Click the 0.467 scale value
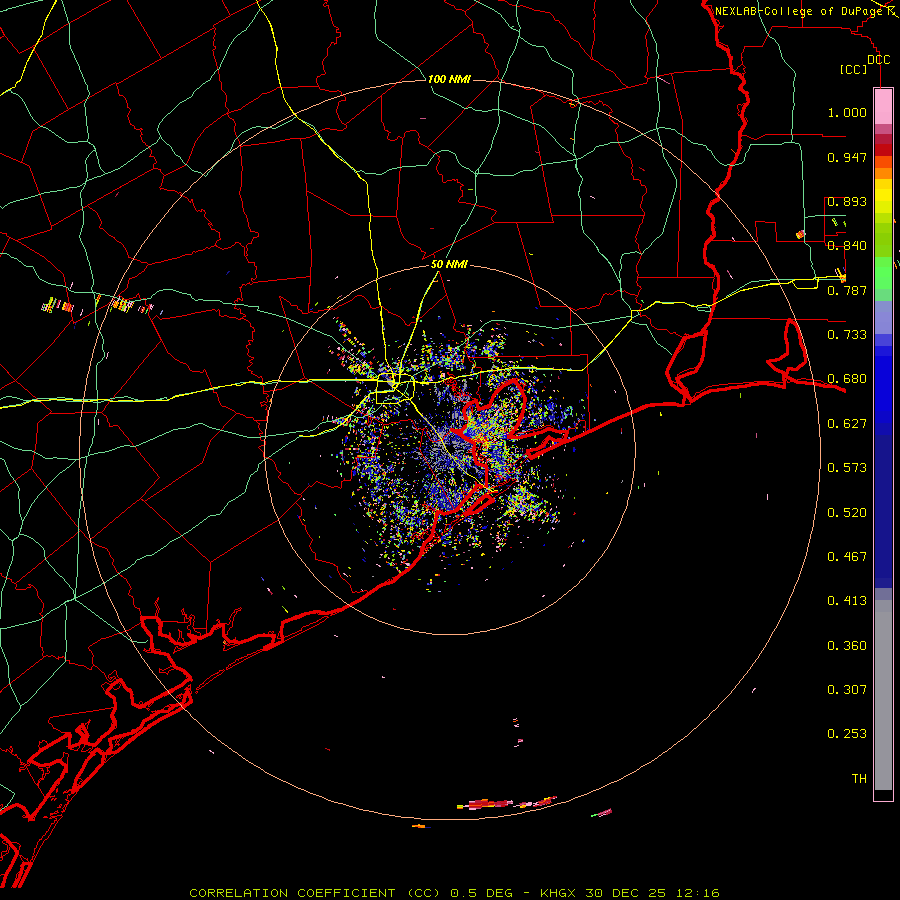Image resolution: width=900 pixels, height=900 pixels. (x=847, y=557)
